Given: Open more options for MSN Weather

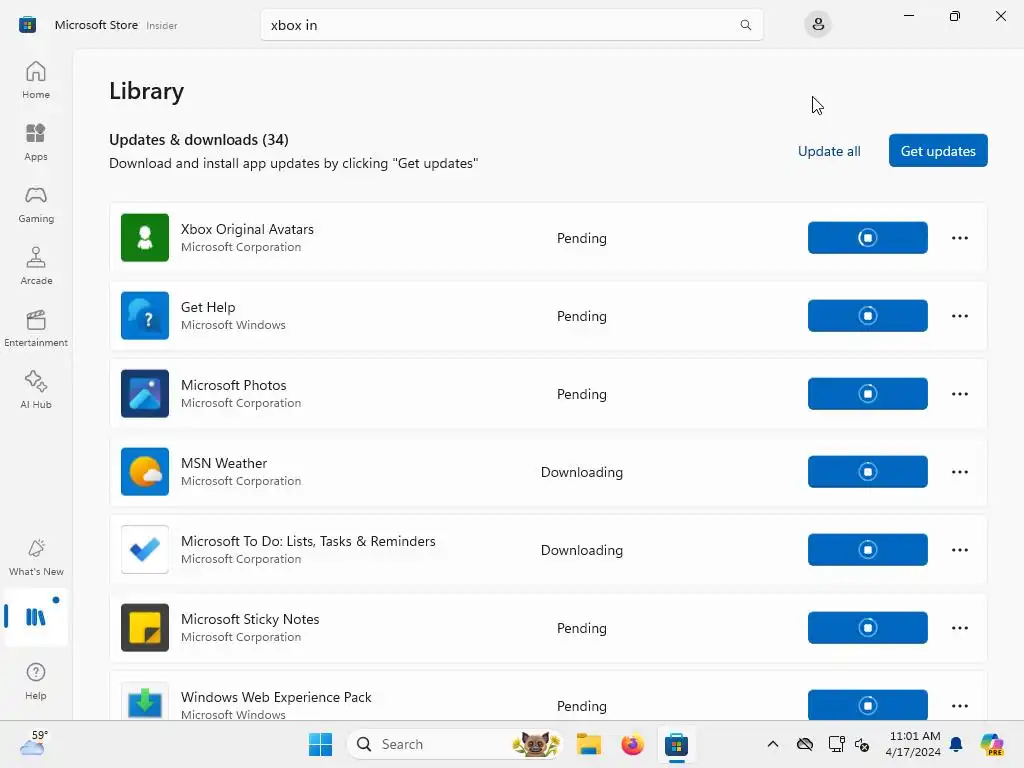Looking at the screenshot, I should pyautogui.click(x=959, y=472).
